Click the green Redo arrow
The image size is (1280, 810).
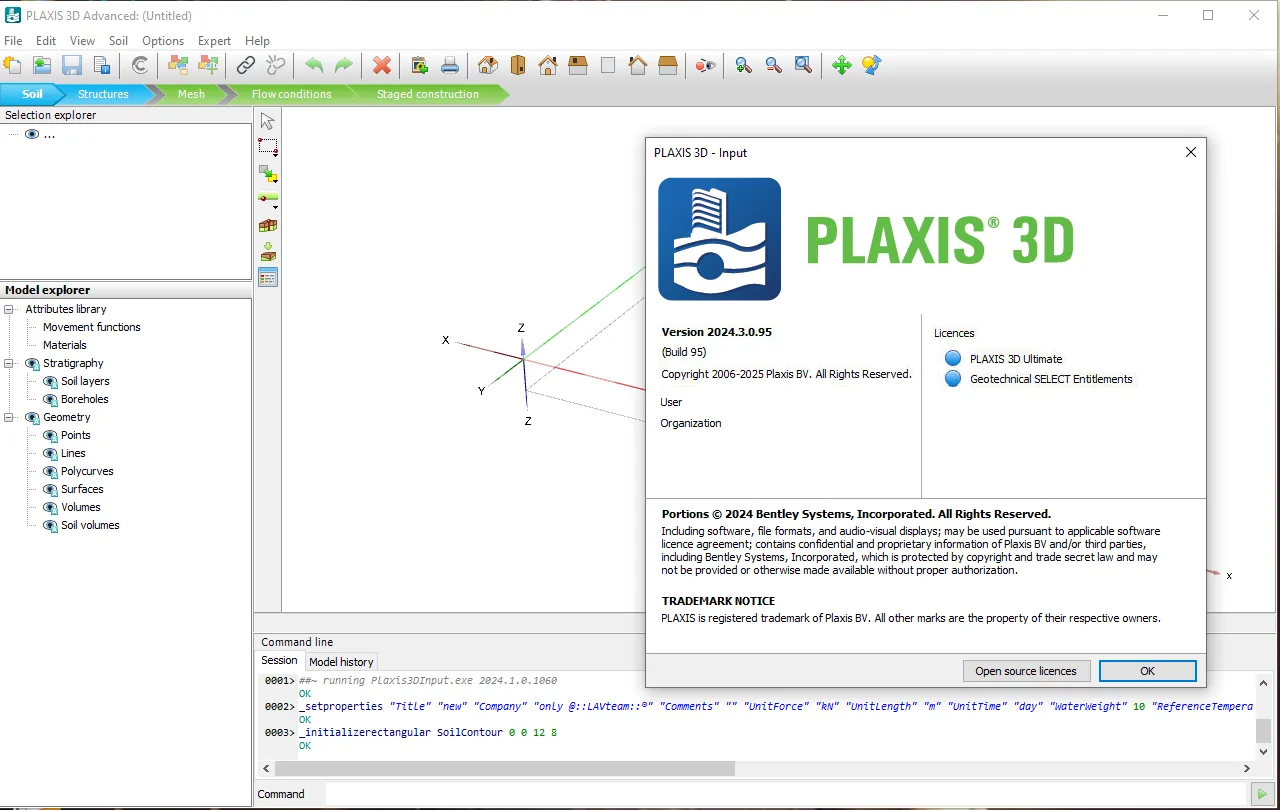[344, 65]
